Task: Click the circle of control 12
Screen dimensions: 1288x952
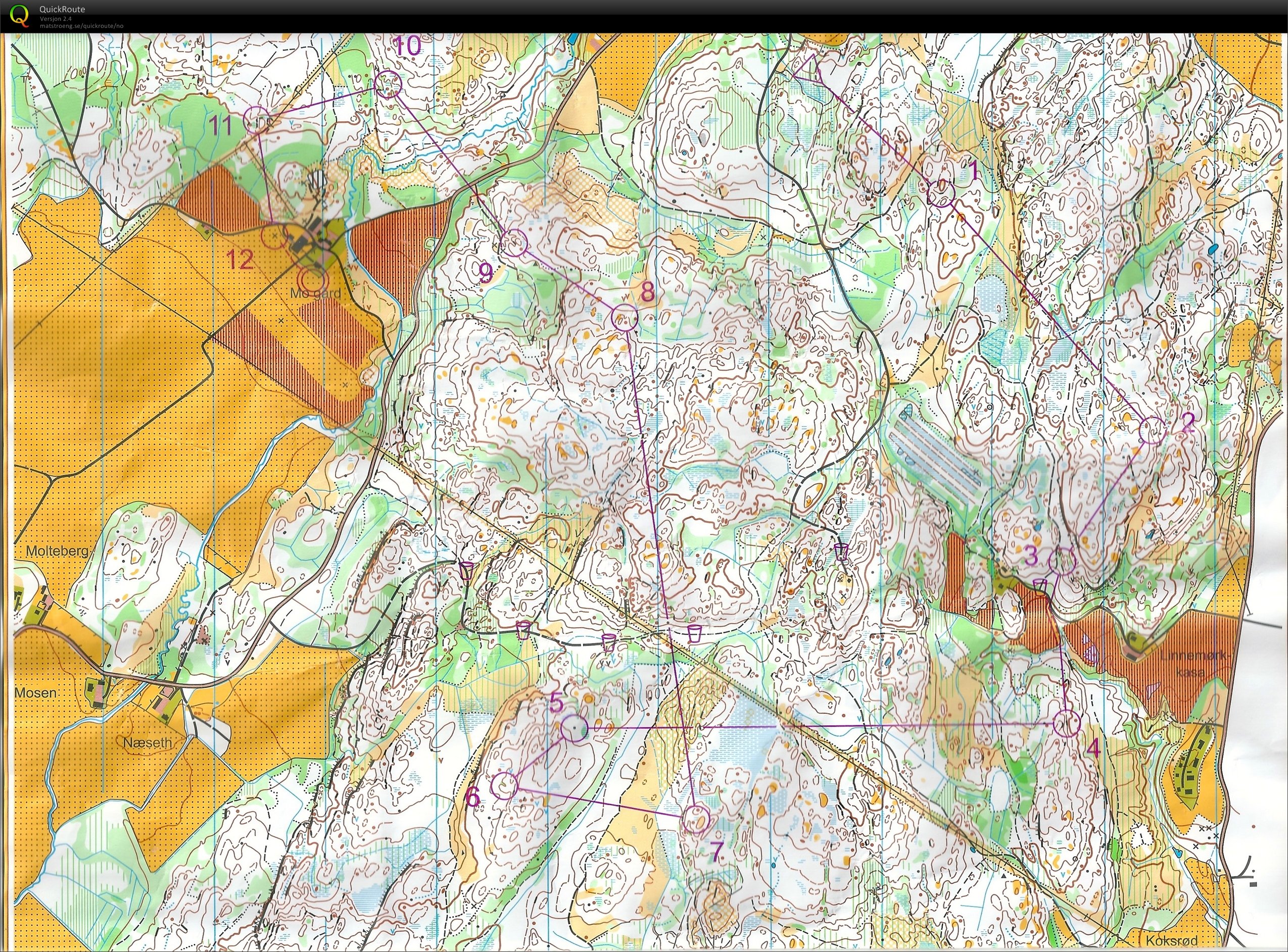Action: (274, 236)
